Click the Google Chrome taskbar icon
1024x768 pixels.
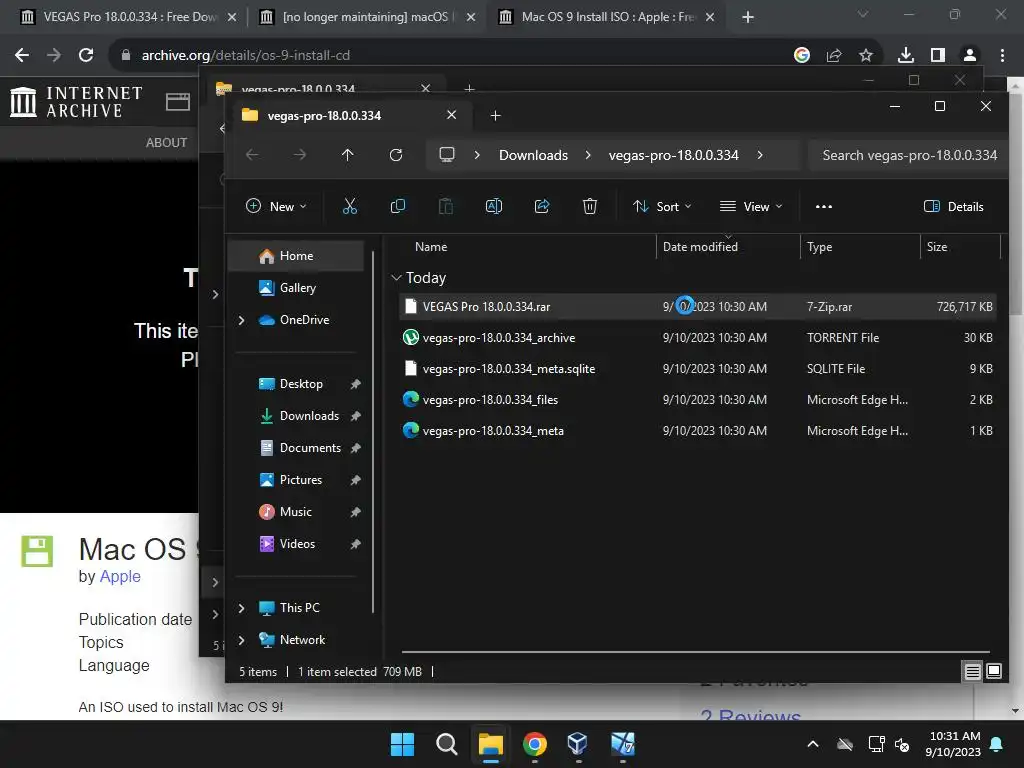pyautogui.click(x=535, y=744)
